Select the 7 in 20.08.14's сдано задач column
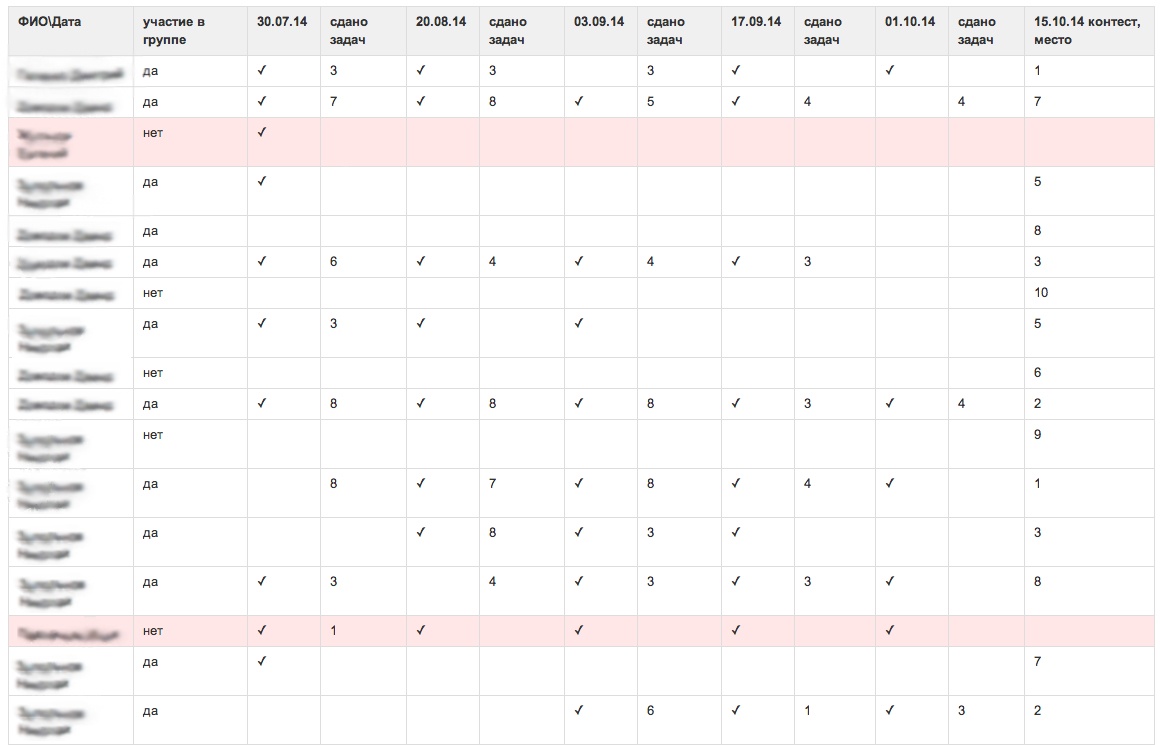The image size is (1160, 745). 492,484
